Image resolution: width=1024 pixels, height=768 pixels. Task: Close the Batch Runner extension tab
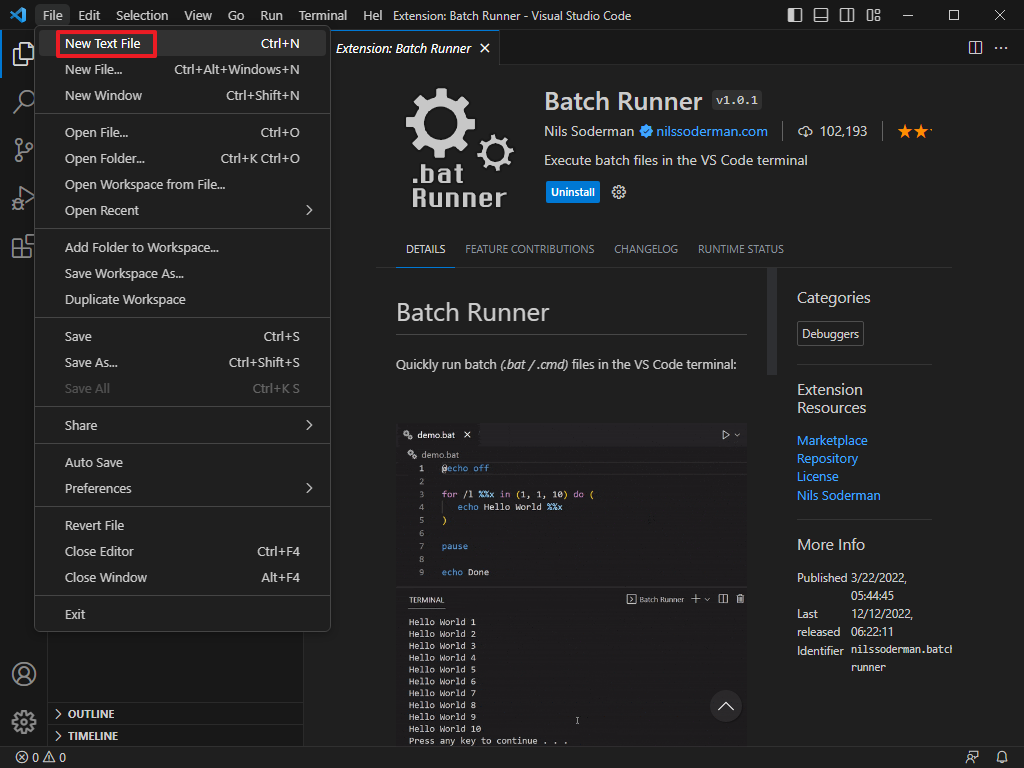(x=485, y=48)
